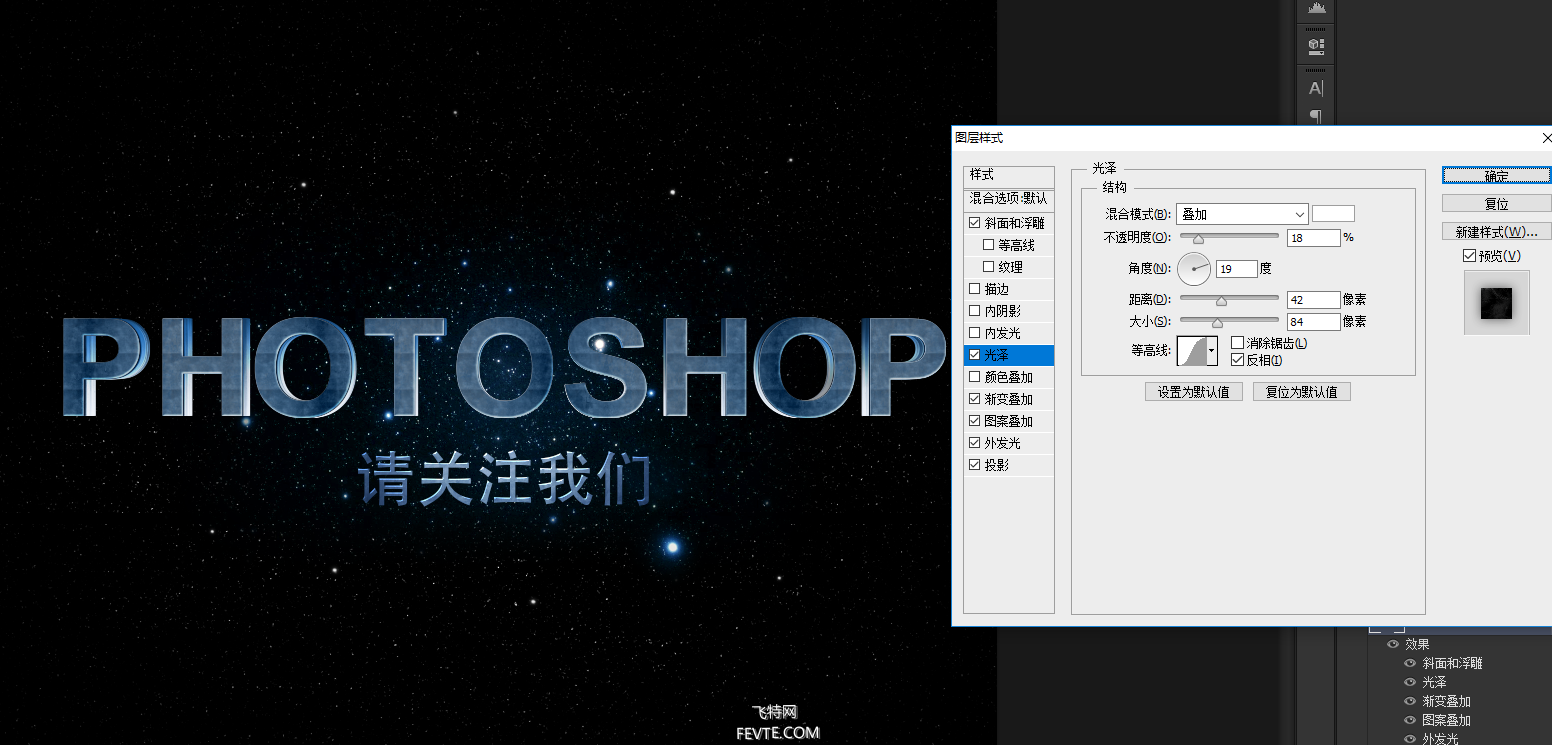Open the 等高线 contour picker arrow
1552x745 pixels.
coord(1212,350)
